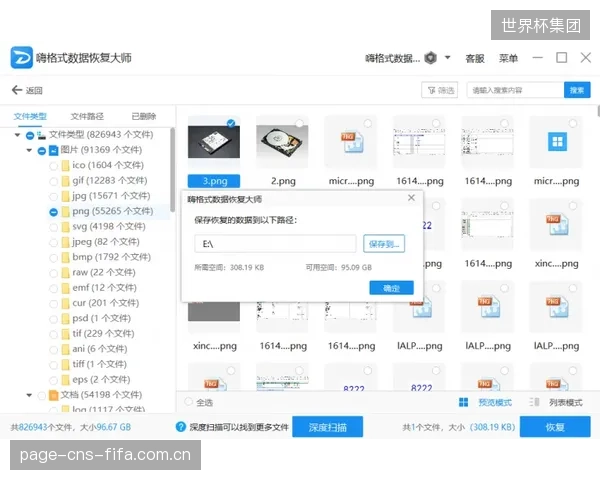The width and height of the screenshot is (600, 480).
Task: Click the 预览模式 grid icon
Action: click(463, 402)
